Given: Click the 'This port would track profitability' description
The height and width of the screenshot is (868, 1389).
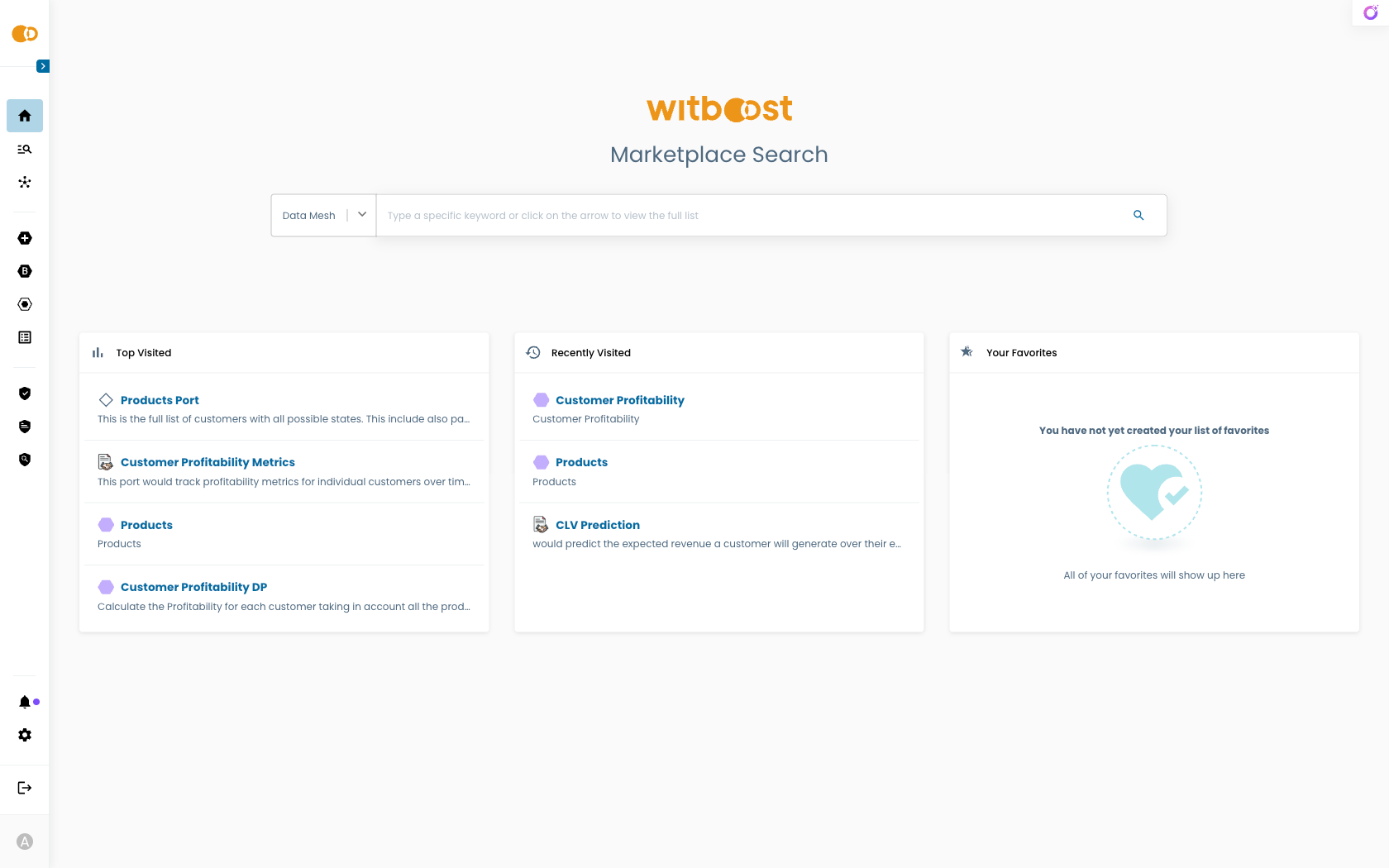Looking at the screenshot, I should tap(284, 482).
